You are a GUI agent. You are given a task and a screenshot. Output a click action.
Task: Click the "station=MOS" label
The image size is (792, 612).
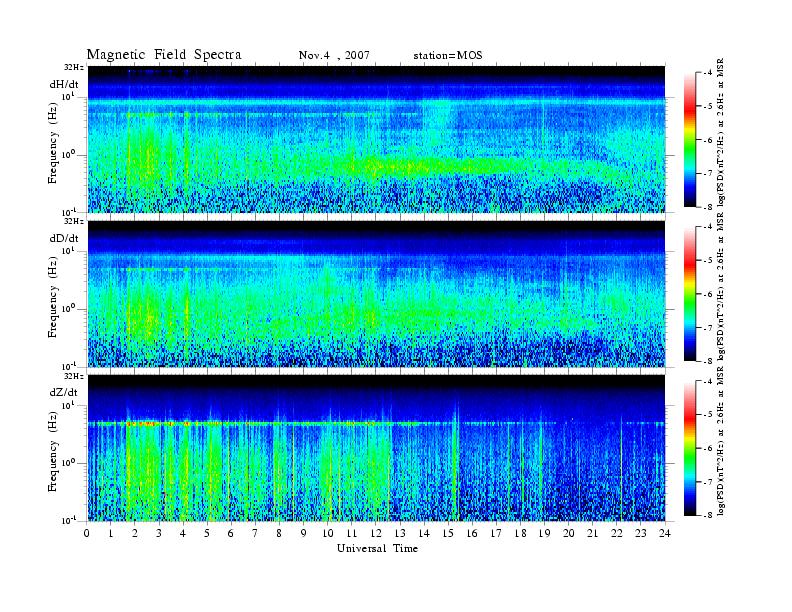(448, 55)
